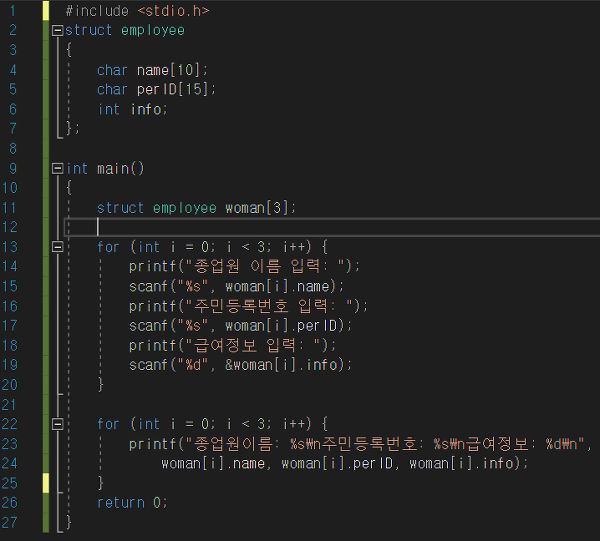Image resolution: width=600 pixels, height=541 pixels.
Task: Click the yellow change marker beside line 1
Action: (x=46, y=10)
